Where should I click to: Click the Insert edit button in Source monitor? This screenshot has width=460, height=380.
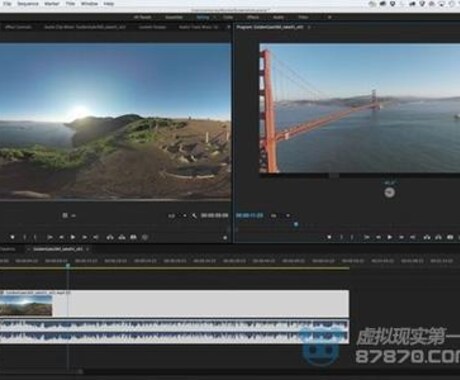[110, 237]
